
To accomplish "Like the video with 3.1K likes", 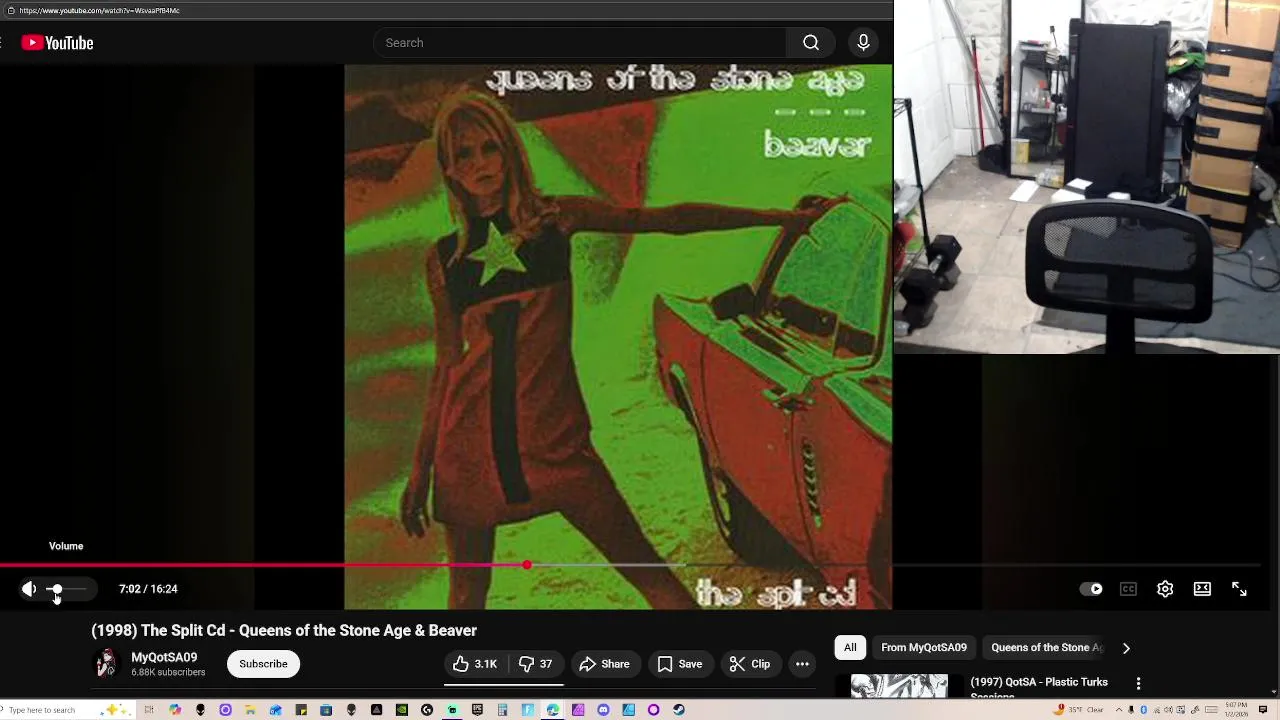I will (474, 664).
